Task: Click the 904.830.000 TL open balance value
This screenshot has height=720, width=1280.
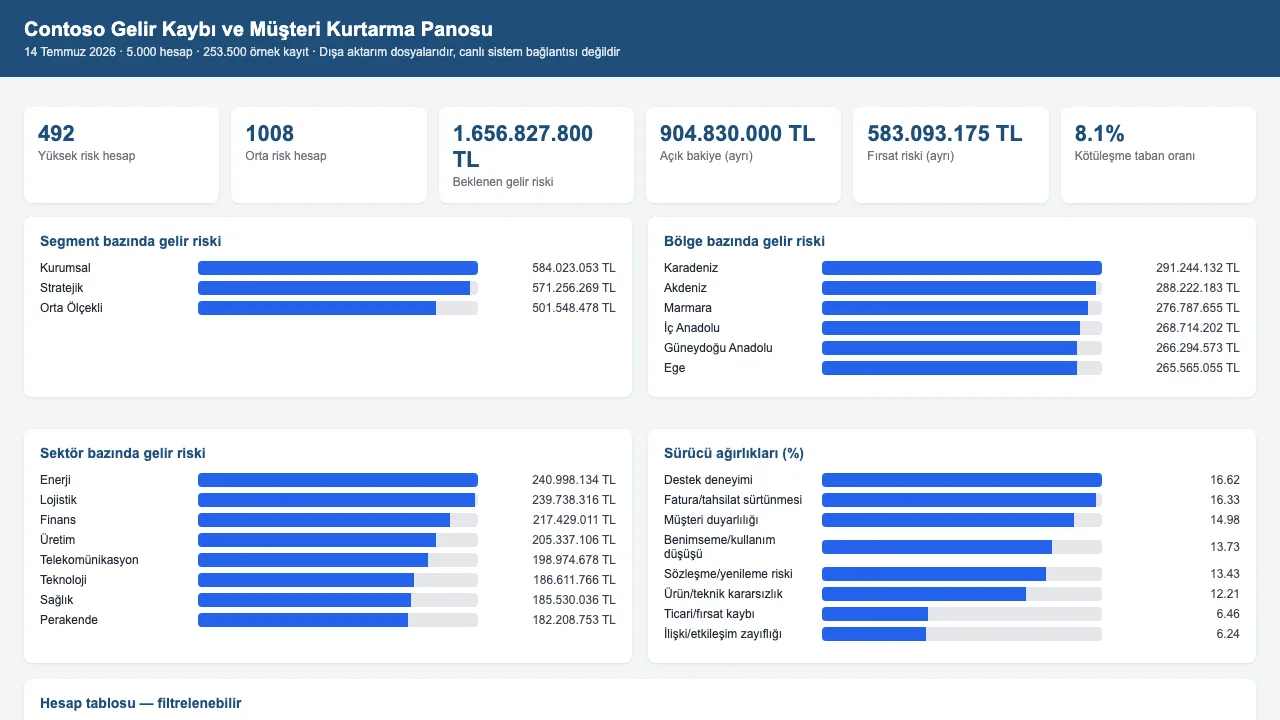Action: pos(737,133)
